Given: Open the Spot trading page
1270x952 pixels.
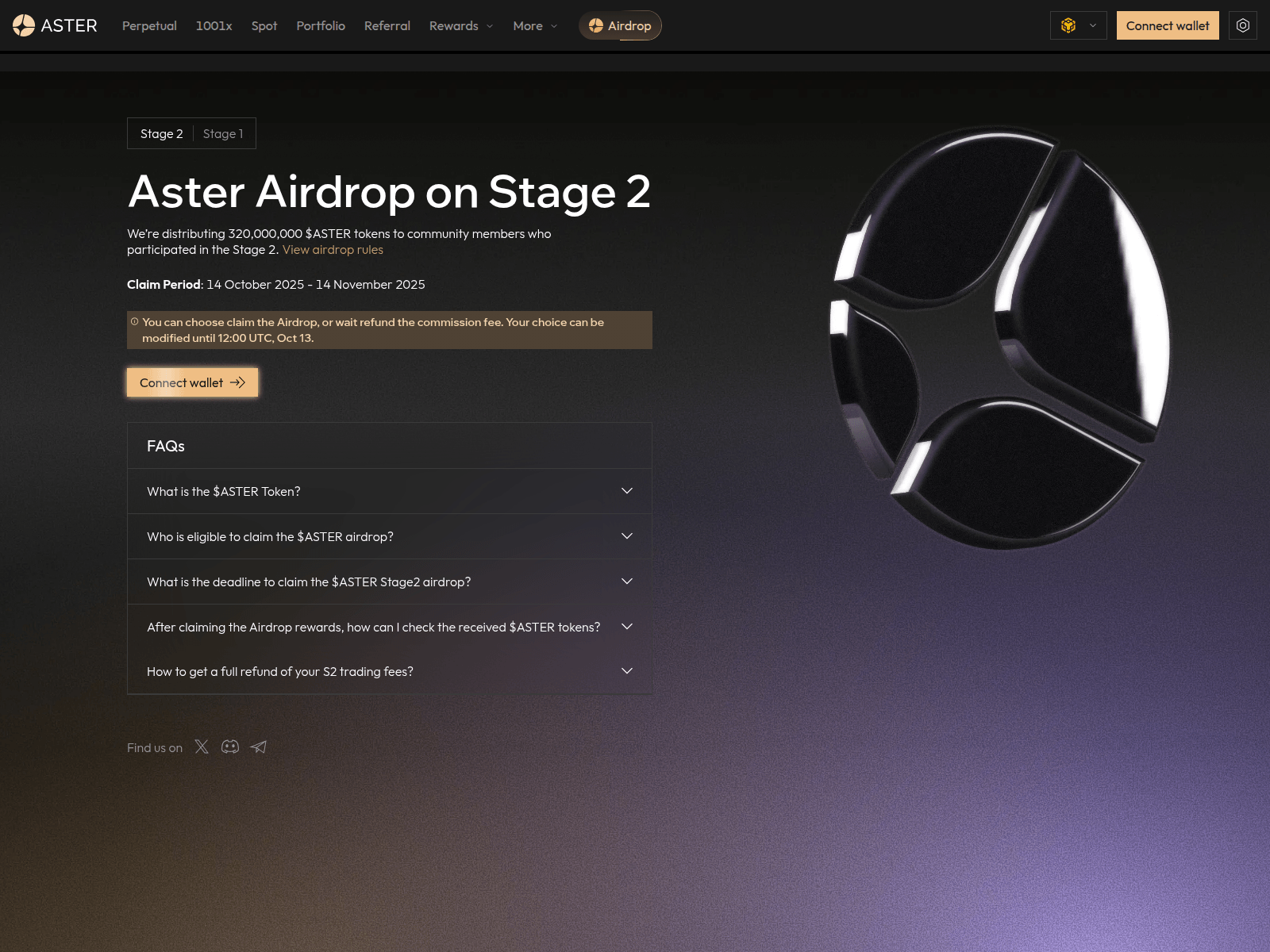Looking at the screenshot, I should click(x=264, y=25).
